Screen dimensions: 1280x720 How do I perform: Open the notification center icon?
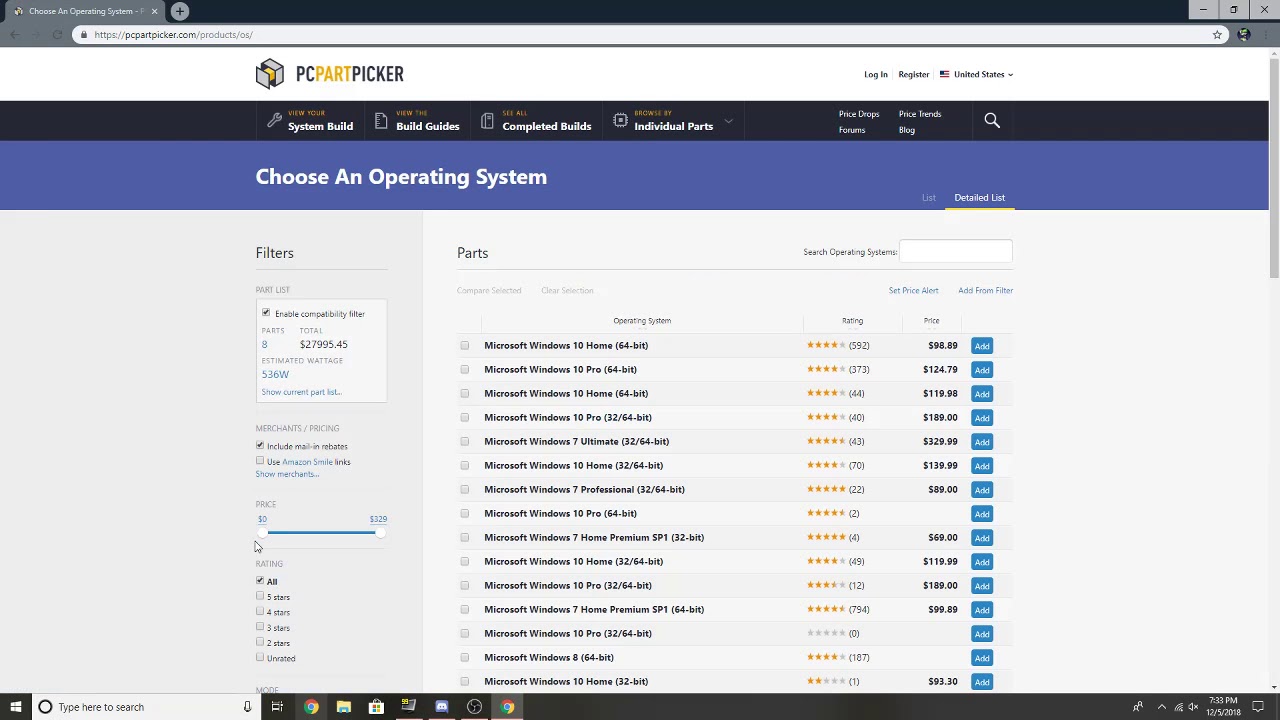[x=1258, y=707]
